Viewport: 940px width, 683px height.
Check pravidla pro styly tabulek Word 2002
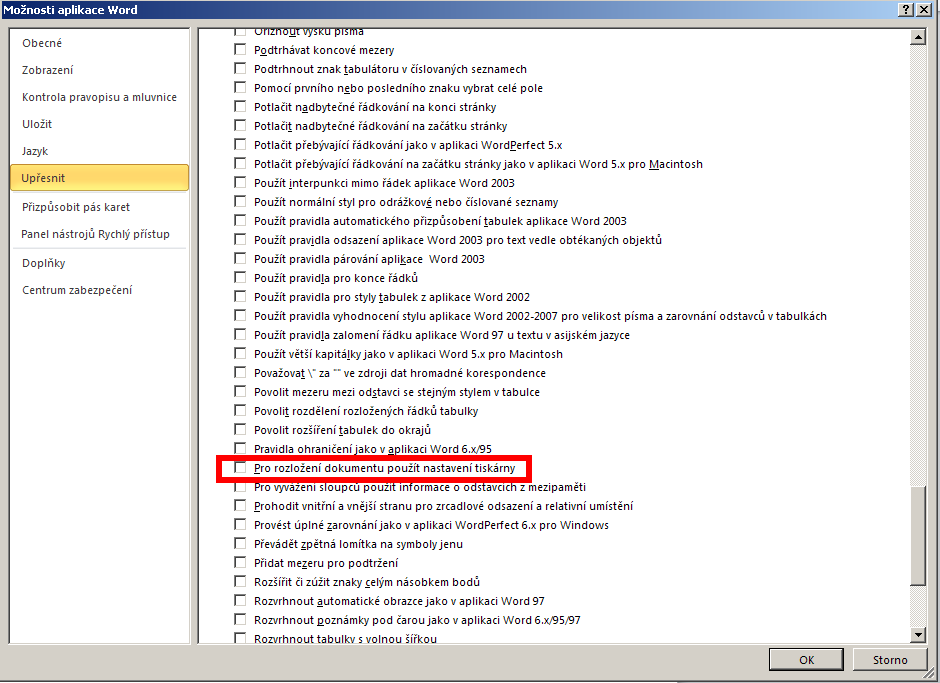pyautogui.click(x=240, y=296)
